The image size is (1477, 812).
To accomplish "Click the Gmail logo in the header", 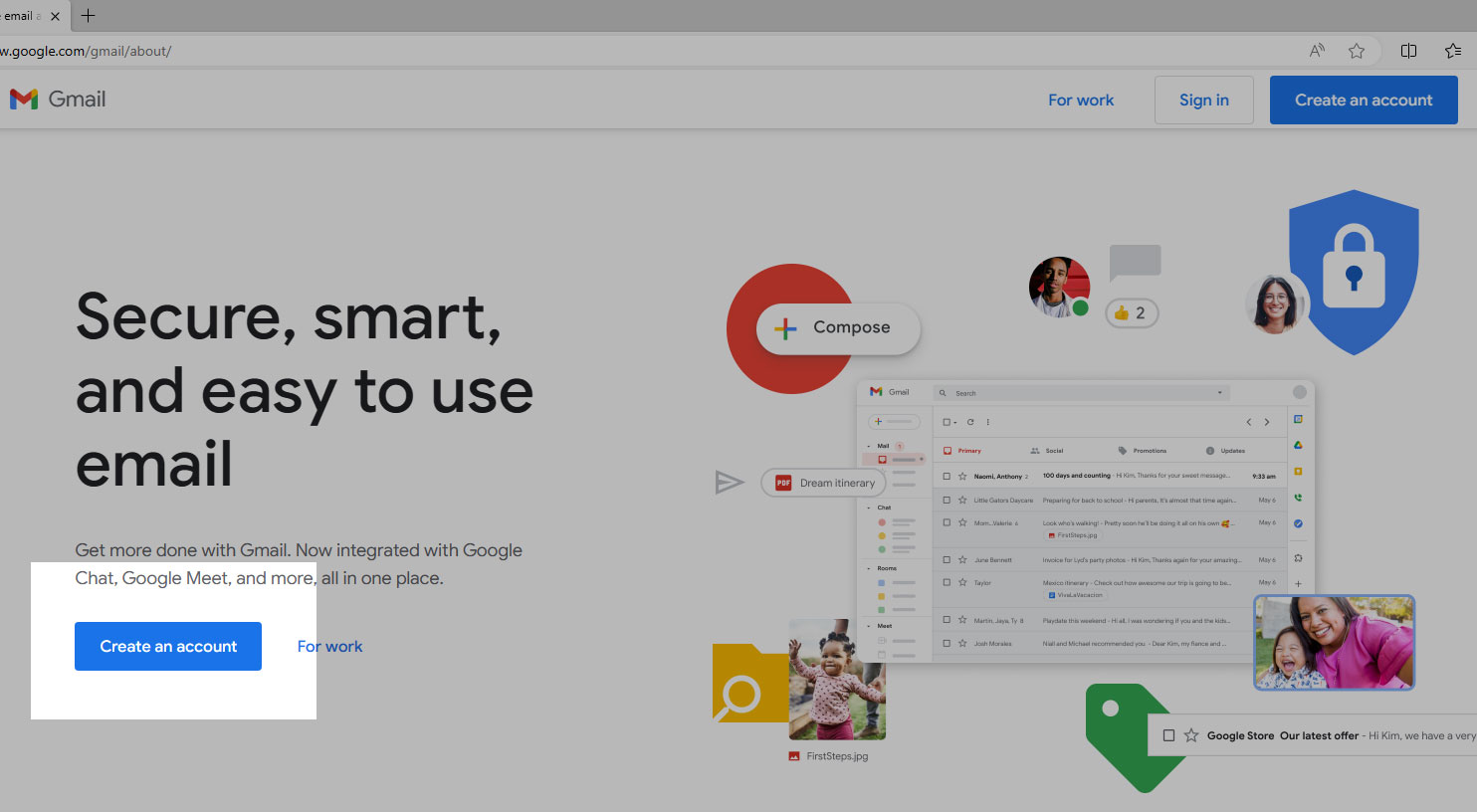I will click(58, 99).
